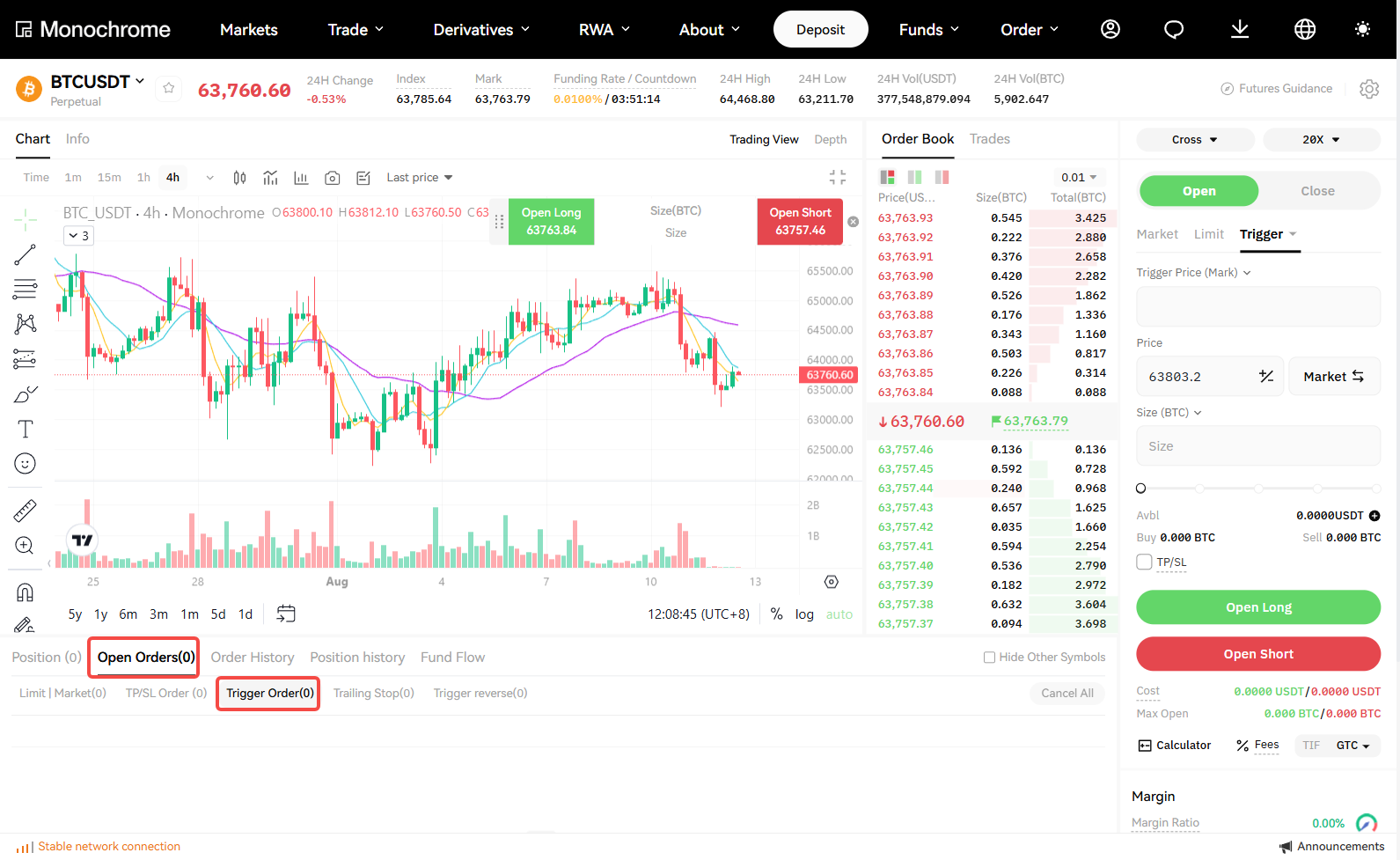Open the 0.01 price grouping dropdown
This screenshot has height=860, width=1400.
click(x=1079, y=177)
